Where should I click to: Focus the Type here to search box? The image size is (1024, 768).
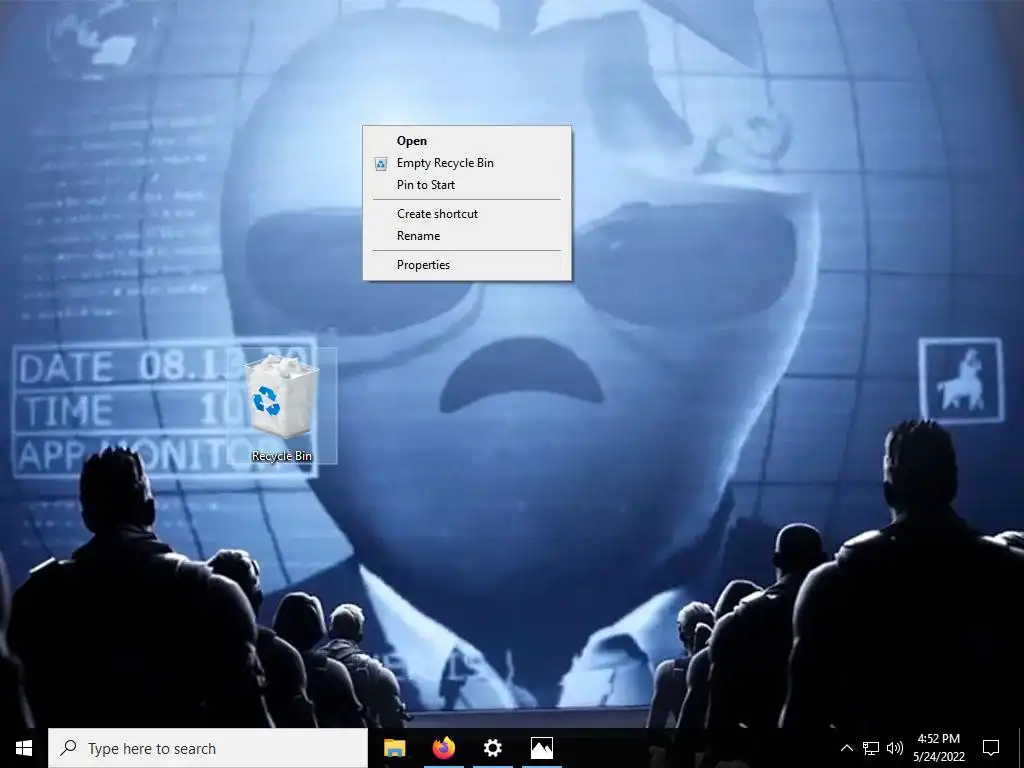pos(208,748)
